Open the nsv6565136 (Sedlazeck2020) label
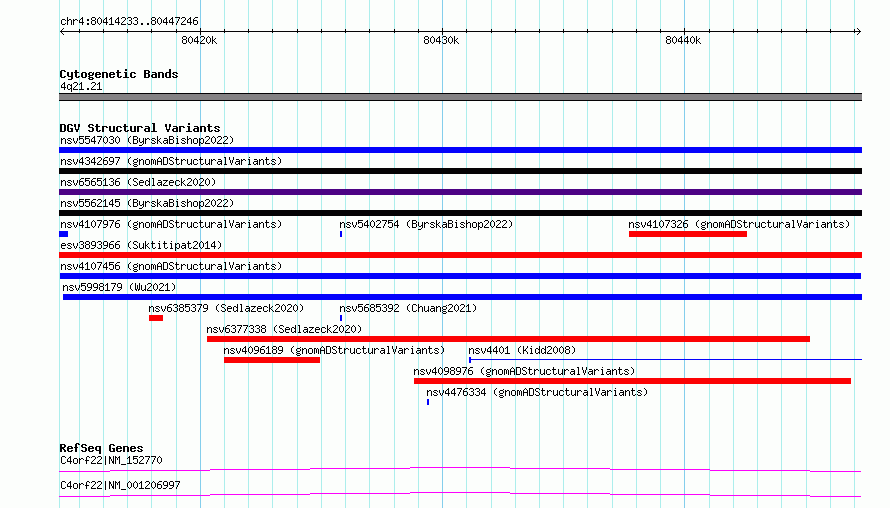This screenshot has width=890, height=508. (x=138, y=182)
